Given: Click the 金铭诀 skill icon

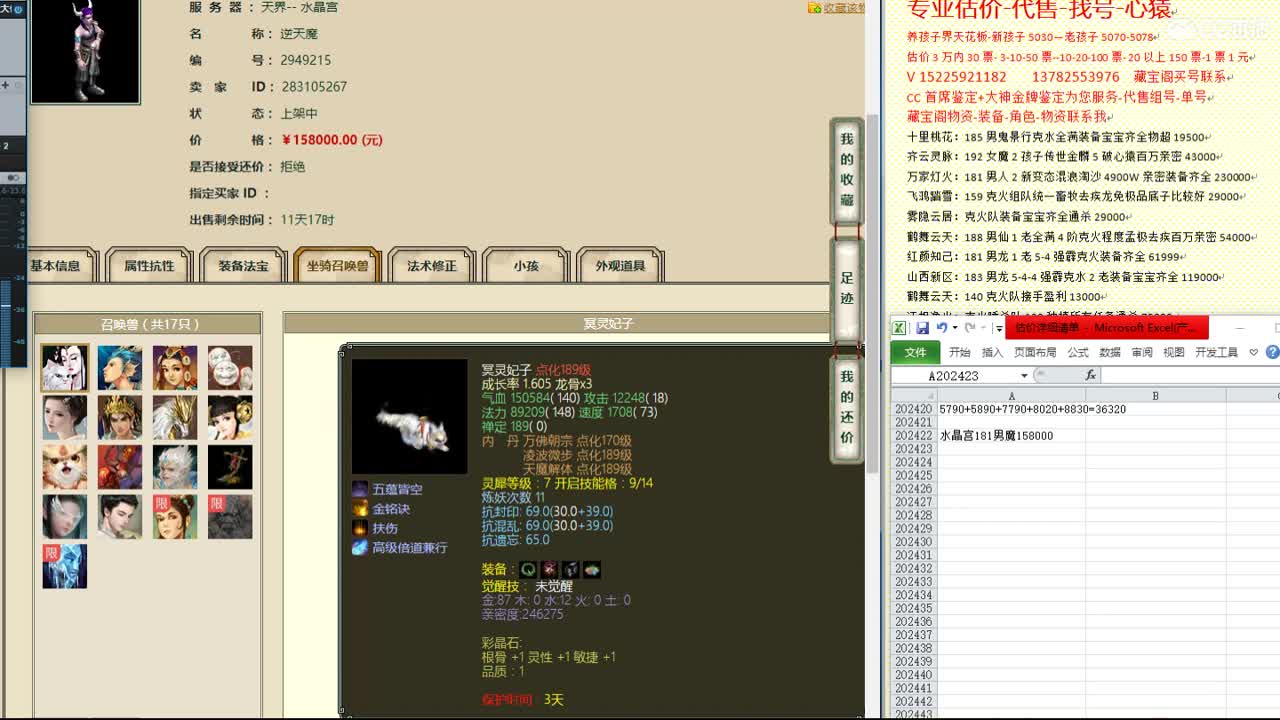Looking at the screenshot, I should pos(360,508).
